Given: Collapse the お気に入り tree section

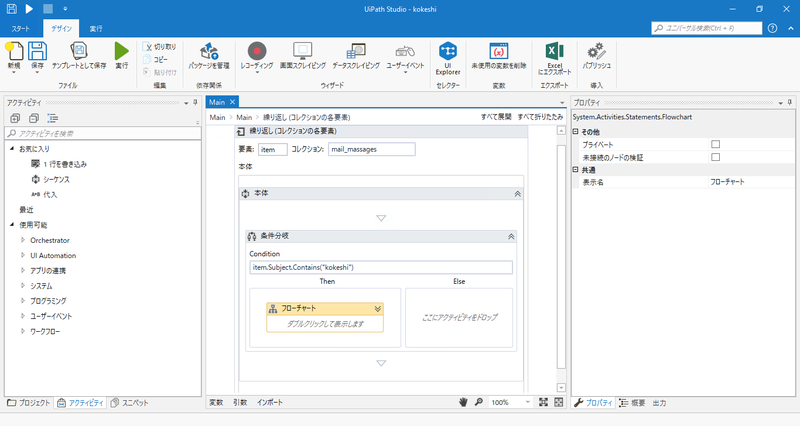Looking at the screenshot, I should [12, 148].
